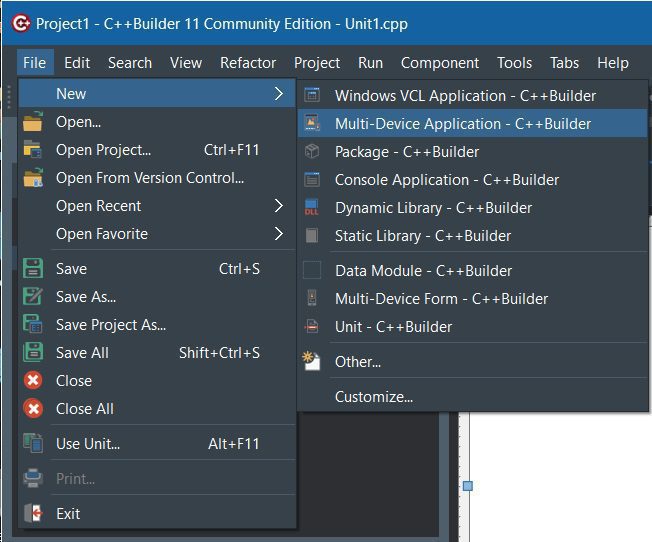This screenshot has height=542, width=652.
Task: Click the Windows VCL Application icon
Action: [x=312, y=95]
